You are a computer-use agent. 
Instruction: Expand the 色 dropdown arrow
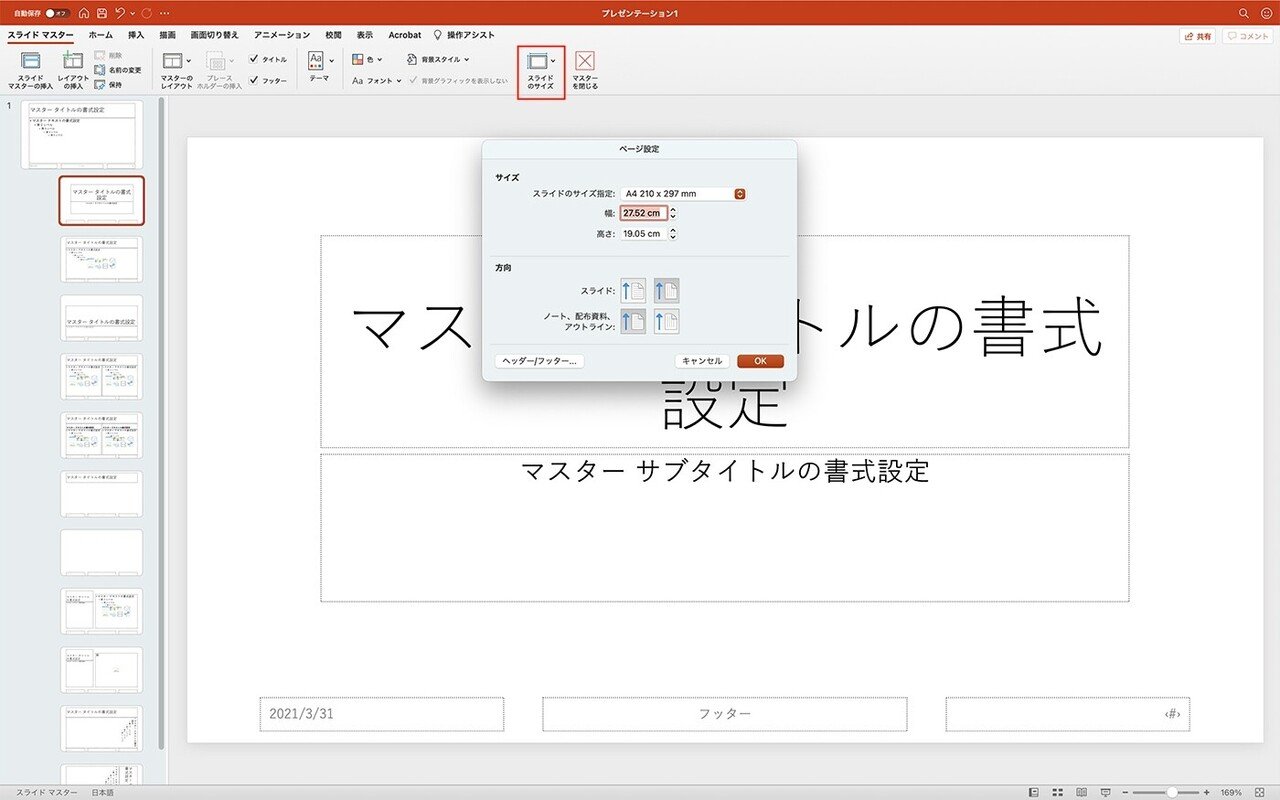(380, 60)
